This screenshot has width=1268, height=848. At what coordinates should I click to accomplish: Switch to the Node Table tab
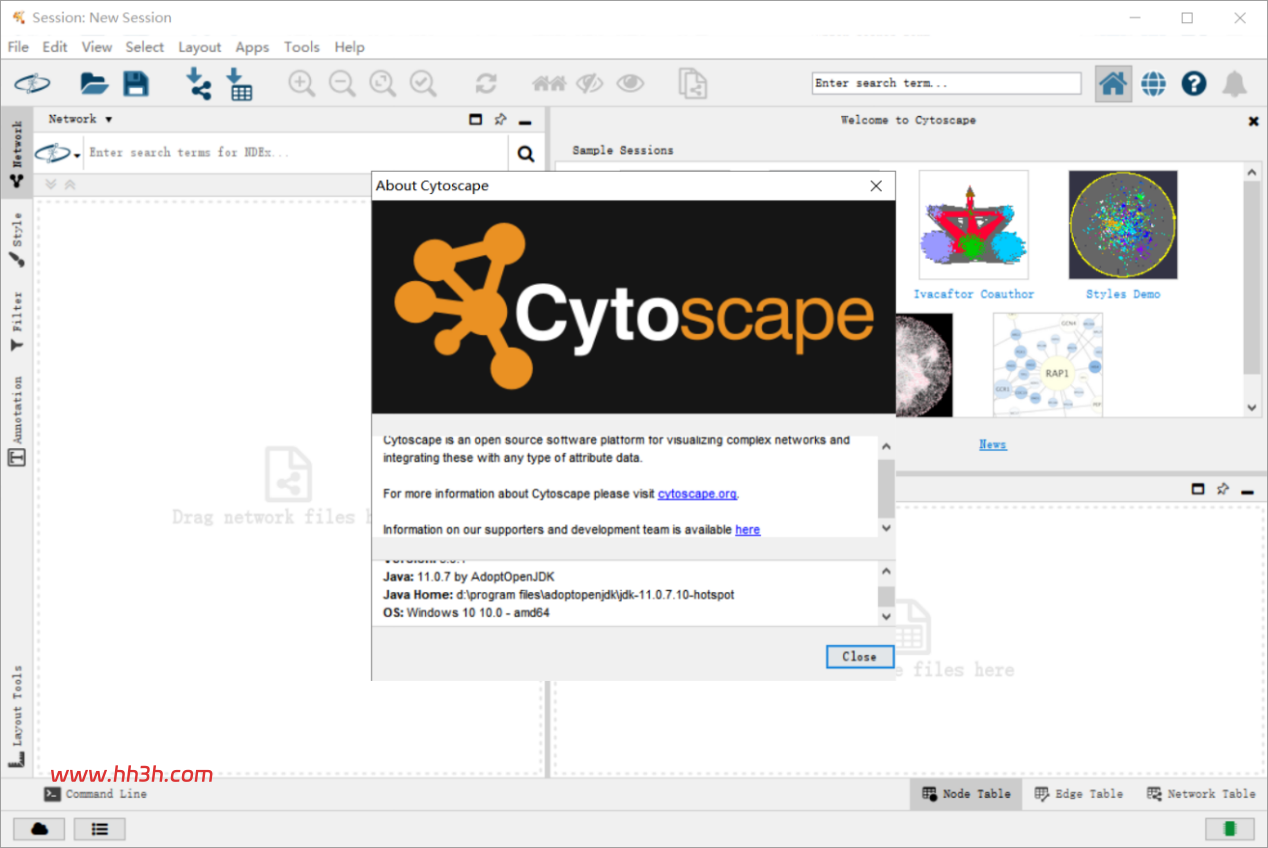(966, 794)
